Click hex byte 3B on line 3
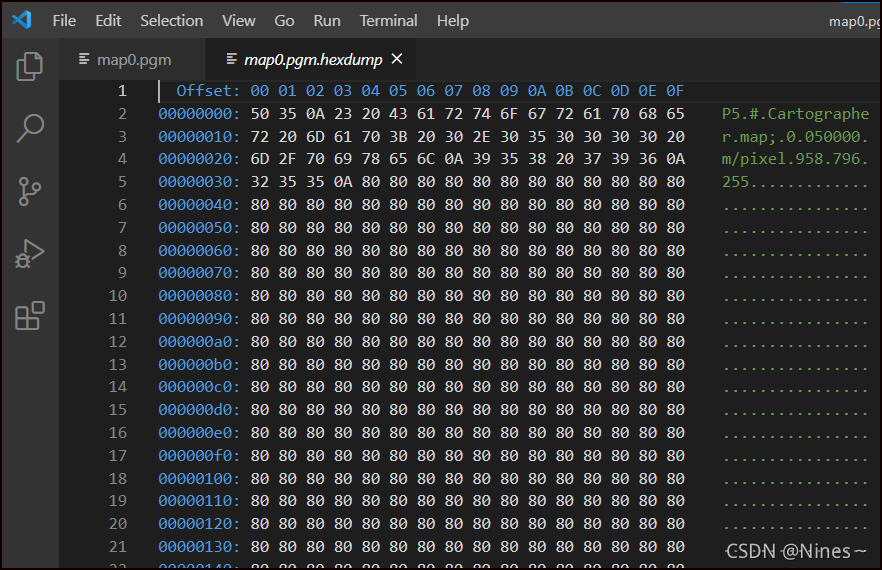The width and height of the screenshot is (882, 570). click(398, 137)
